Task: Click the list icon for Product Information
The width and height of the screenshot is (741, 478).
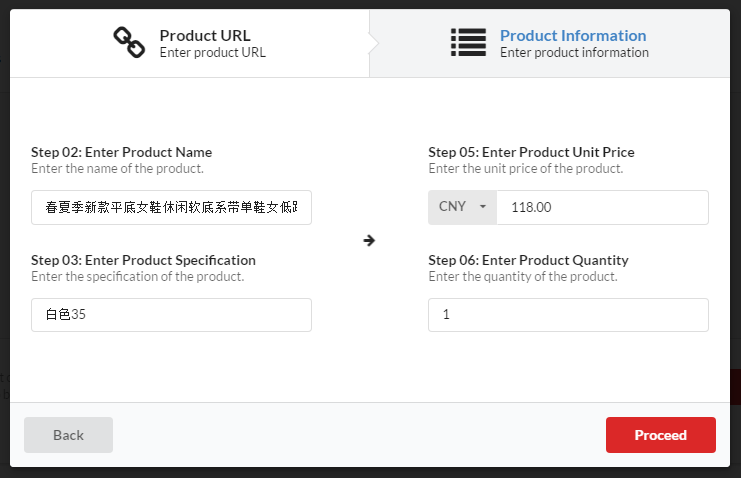Action: [x=468, y=43]
